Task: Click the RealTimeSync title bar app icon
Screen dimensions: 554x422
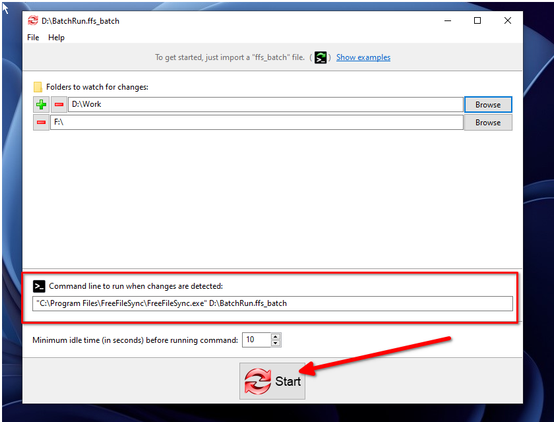Action: pyautogui.click(x=33, y=21)
